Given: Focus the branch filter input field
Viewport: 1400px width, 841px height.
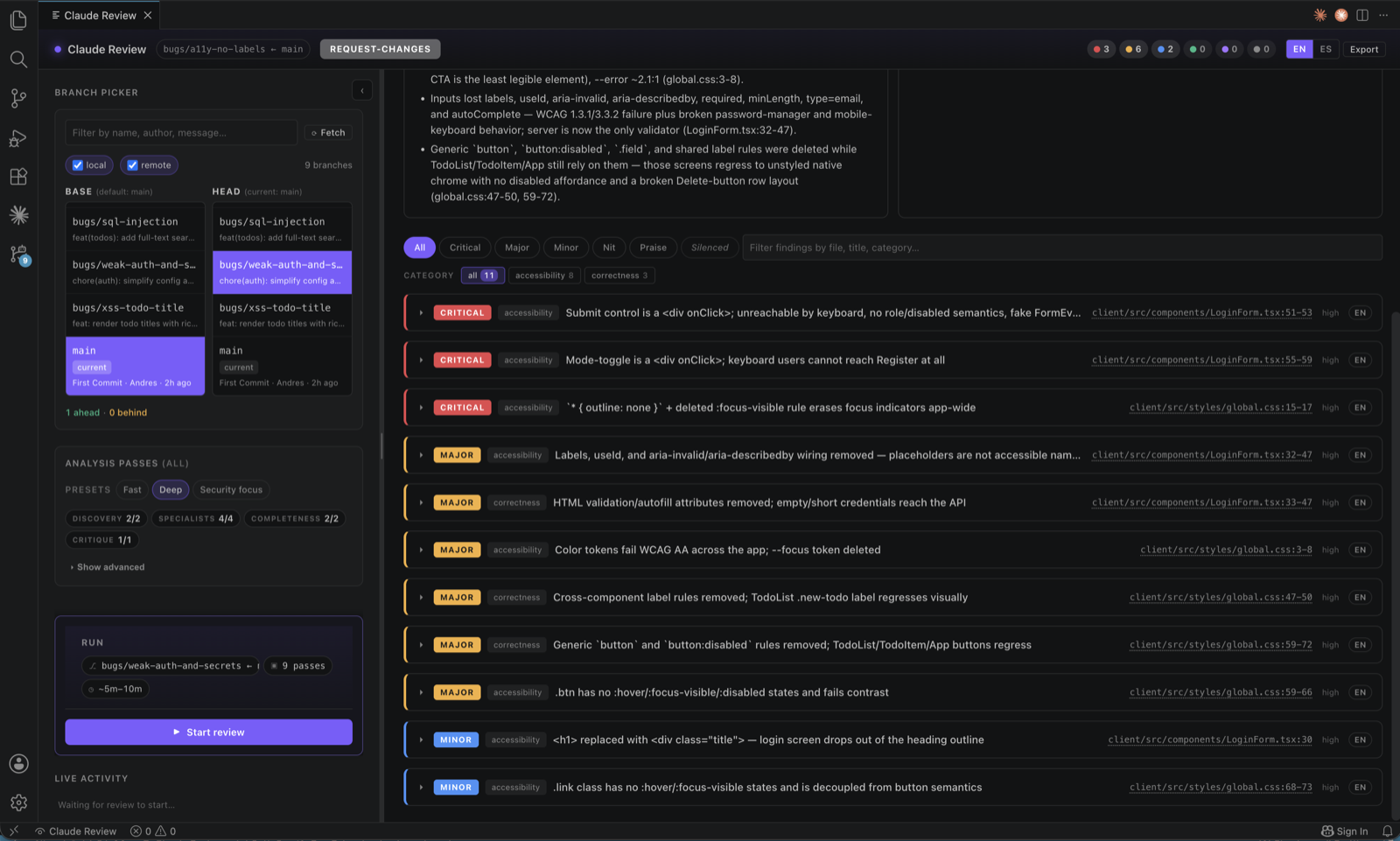Looking at the screenshot, I should point(181,132).
